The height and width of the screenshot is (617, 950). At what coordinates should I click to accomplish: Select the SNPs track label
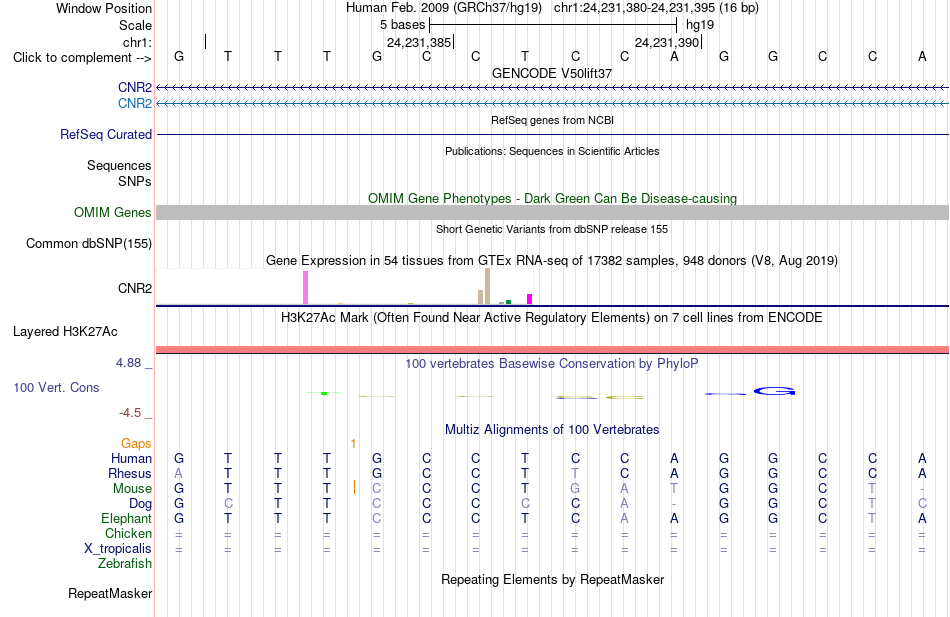pyautogui.click(x=135, y=182)
